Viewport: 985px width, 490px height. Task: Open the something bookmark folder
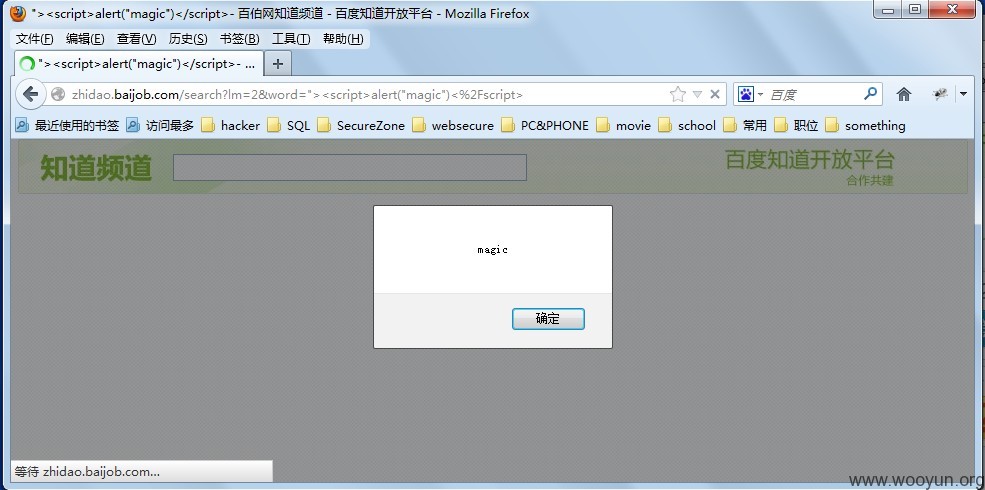click(x=866, y=126)
